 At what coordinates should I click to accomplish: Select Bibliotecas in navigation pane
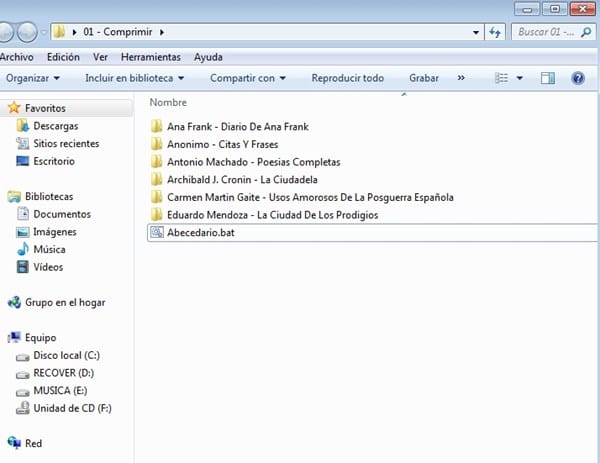(x=49, y=196)
